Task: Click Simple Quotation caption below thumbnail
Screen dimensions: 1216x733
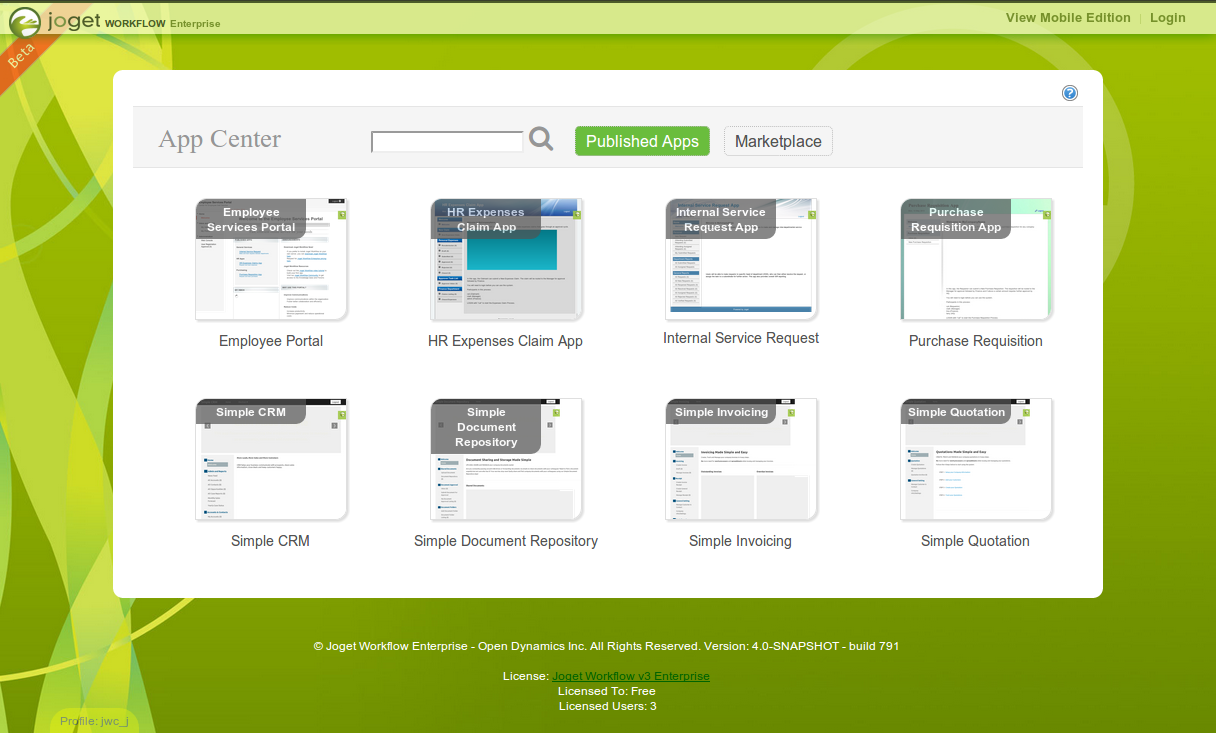Action: click(975, 541)
